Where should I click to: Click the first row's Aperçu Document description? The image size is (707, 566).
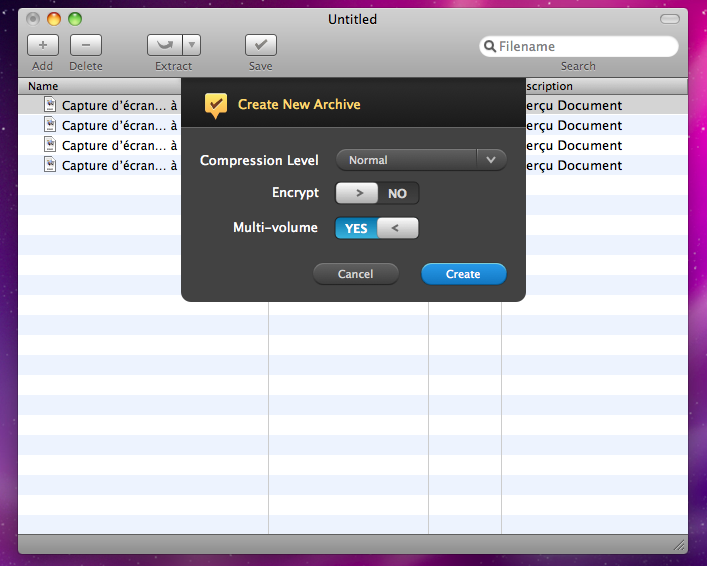(x=574, y=106)
